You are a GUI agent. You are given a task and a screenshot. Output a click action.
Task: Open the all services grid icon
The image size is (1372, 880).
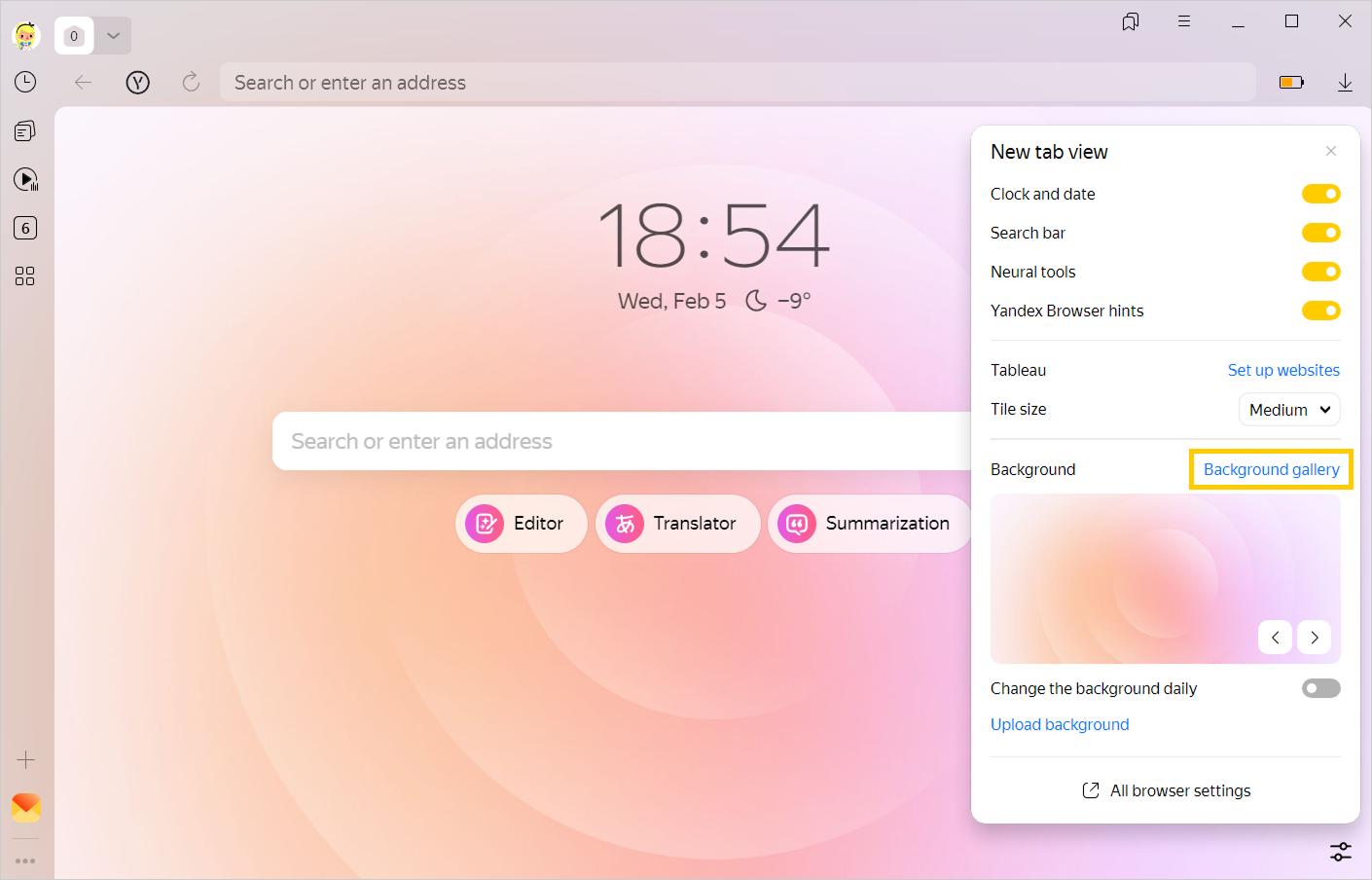pos(25,276)
